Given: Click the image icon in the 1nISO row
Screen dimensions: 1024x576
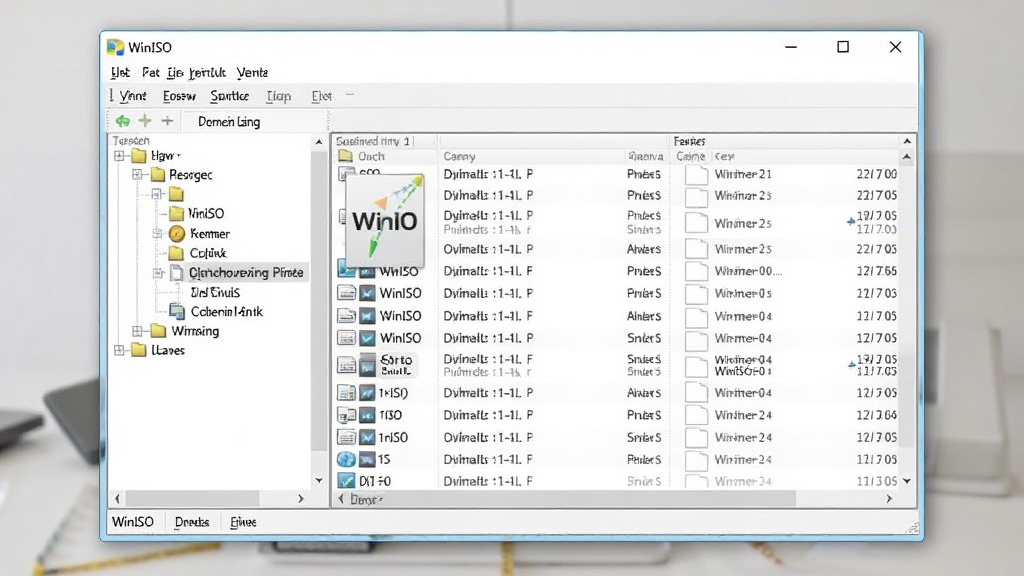Looking at the screenshot, I should 367,437.
